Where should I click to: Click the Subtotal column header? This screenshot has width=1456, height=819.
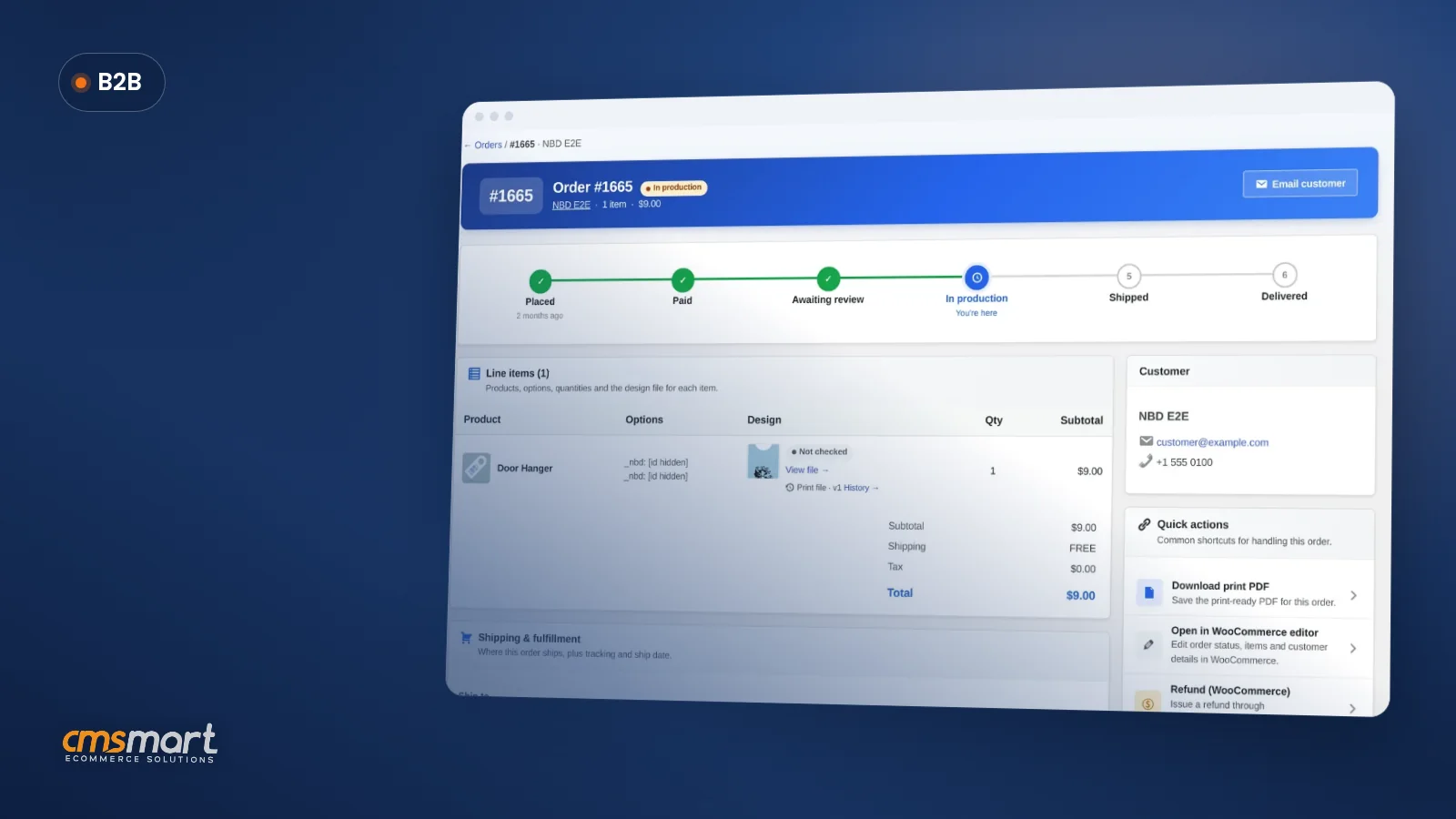(1081, 420)
